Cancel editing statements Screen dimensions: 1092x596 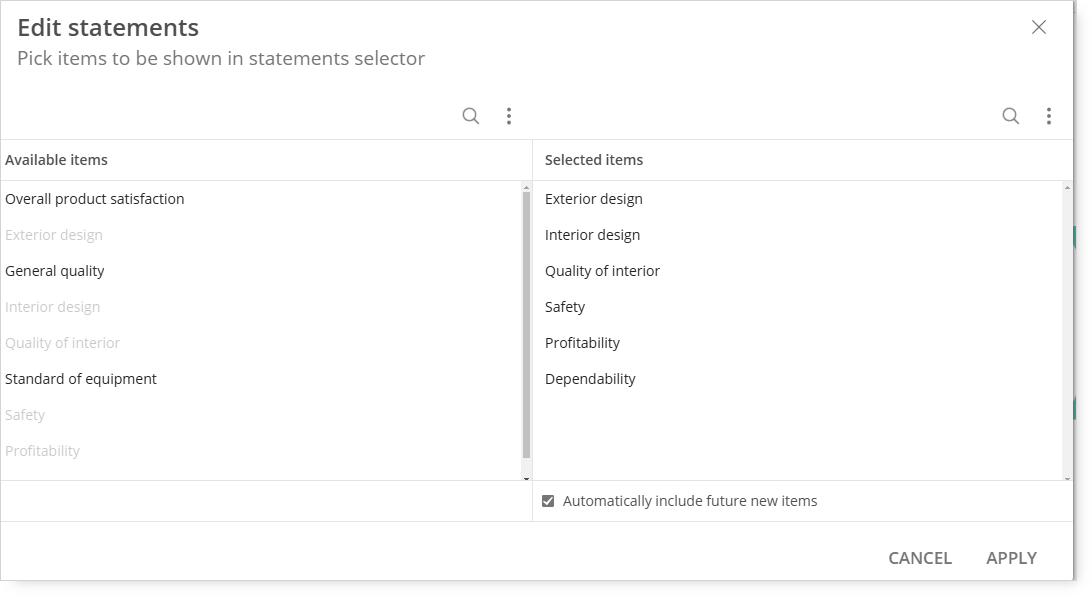point(920,558)
